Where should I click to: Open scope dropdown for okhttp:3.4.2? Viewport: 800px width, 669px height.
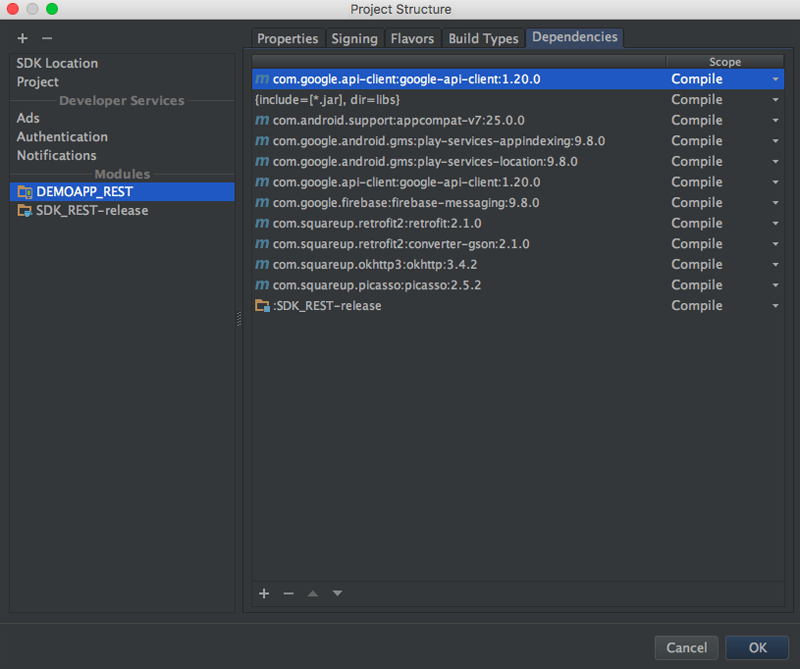(x=776, y=264)
